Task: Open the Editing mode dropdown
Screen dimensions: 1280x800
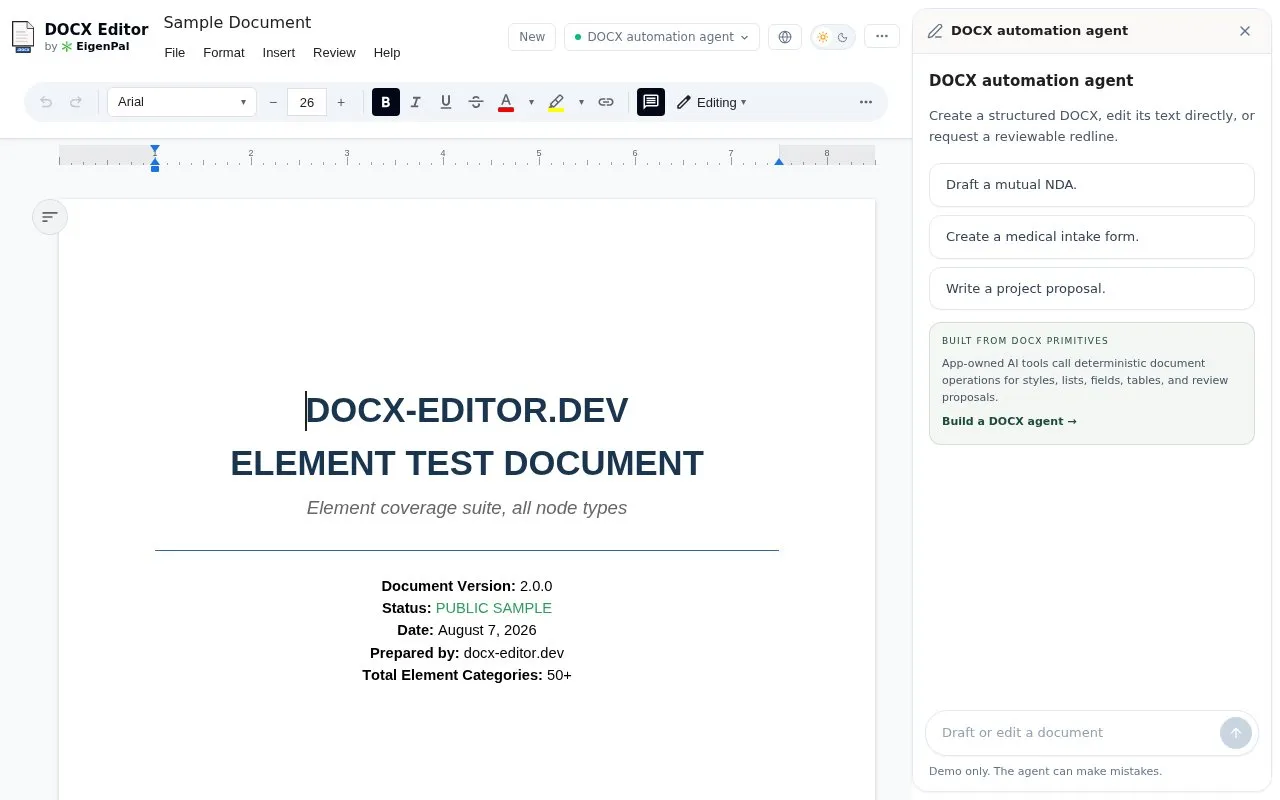Action: 711,102
